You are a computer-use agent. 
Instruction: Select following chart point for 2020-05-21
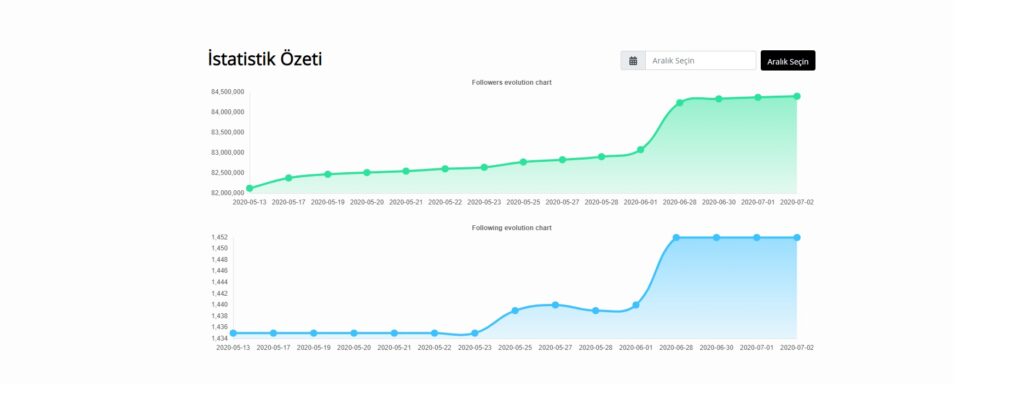point(394,333)
